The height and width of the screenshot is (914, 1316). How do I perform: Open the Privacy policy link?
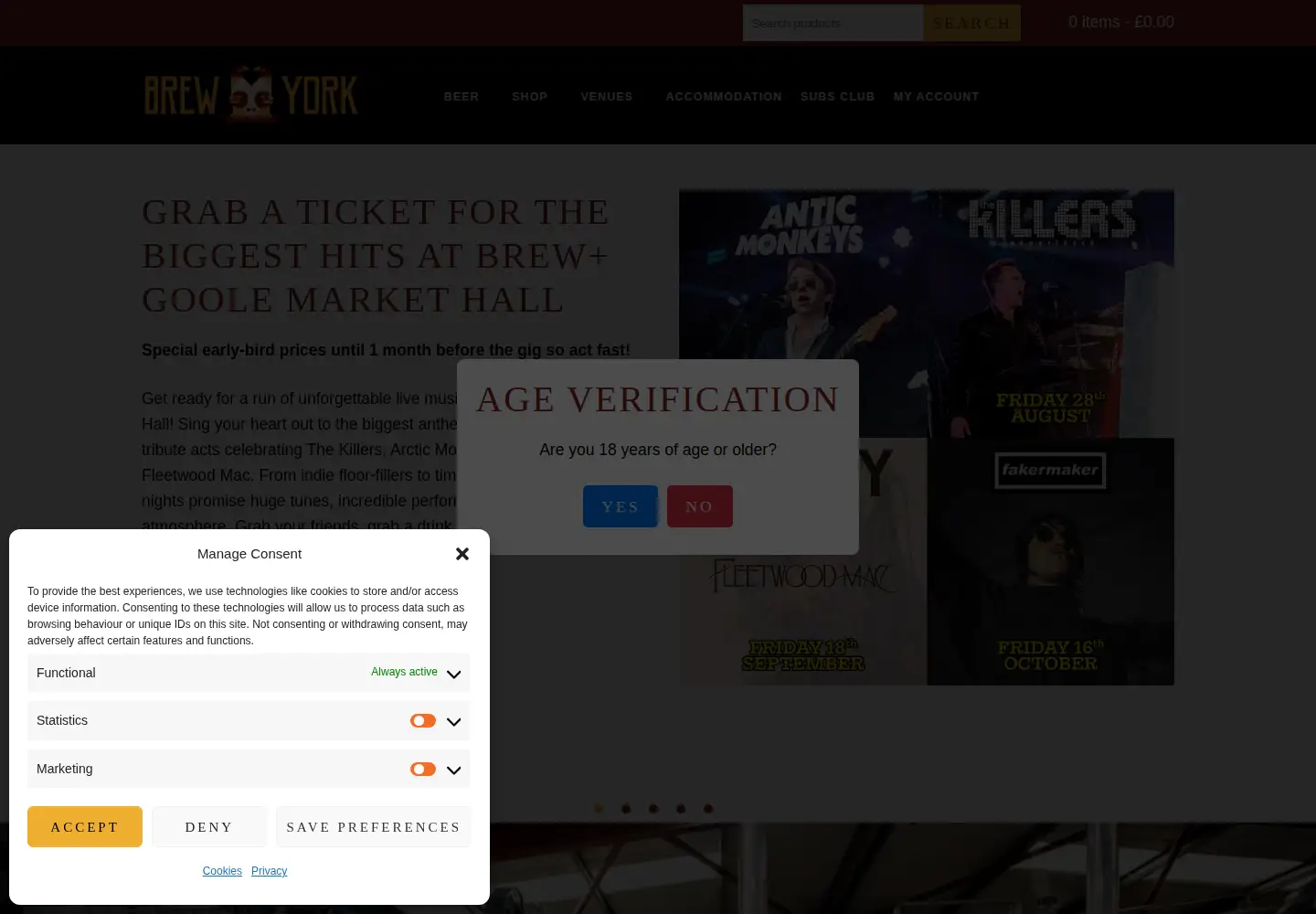point(269,871)
